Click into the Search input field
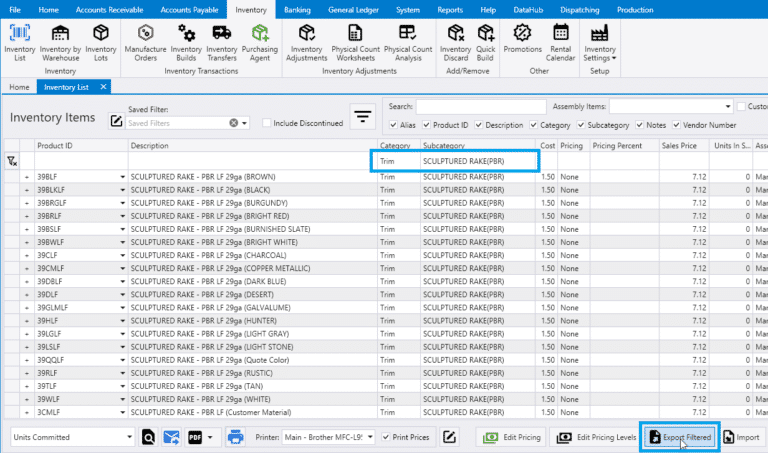768x453 pixels. [481, 106]
